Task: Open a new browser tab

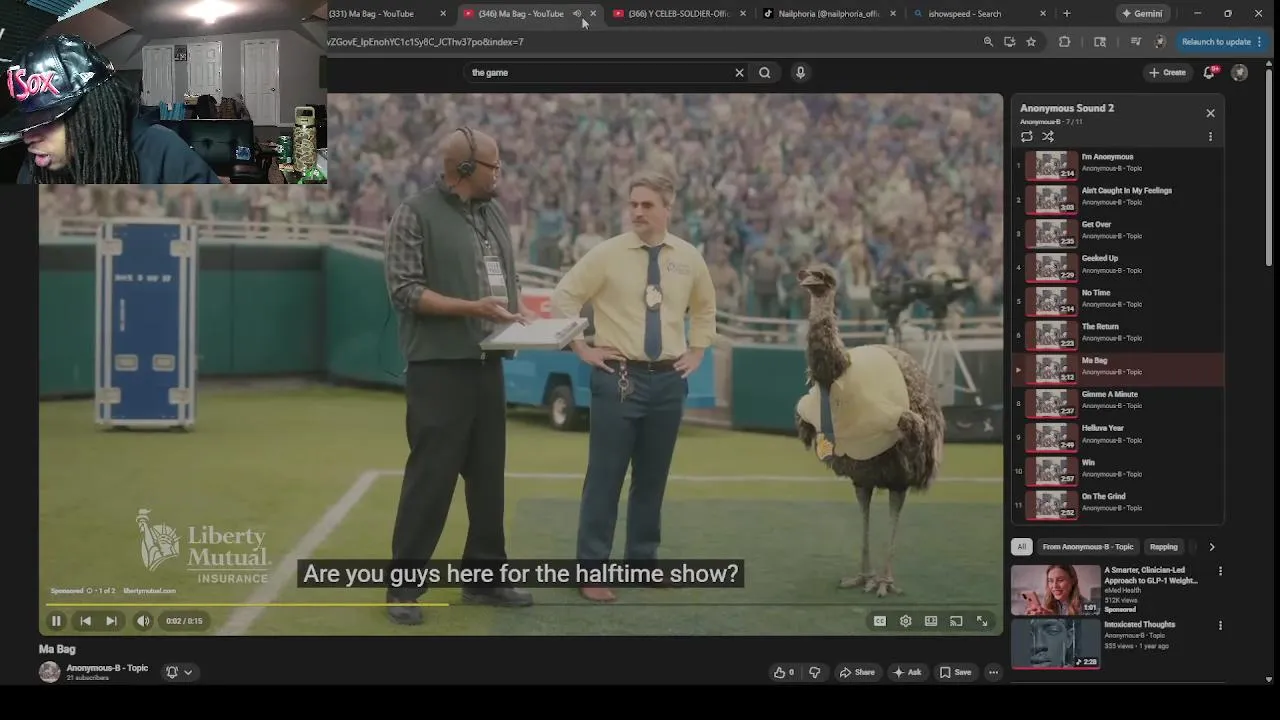Action: 1066,14
